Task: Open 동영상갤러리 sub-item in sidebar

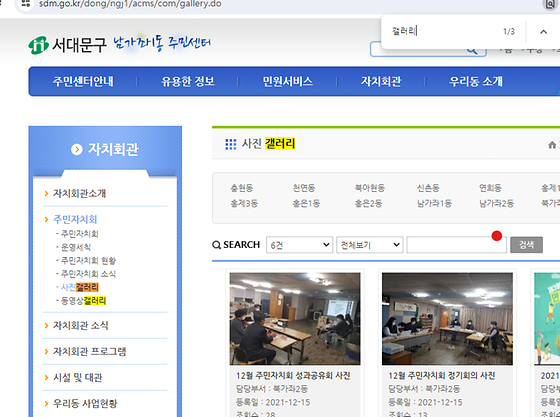Action: coord(83,301)
